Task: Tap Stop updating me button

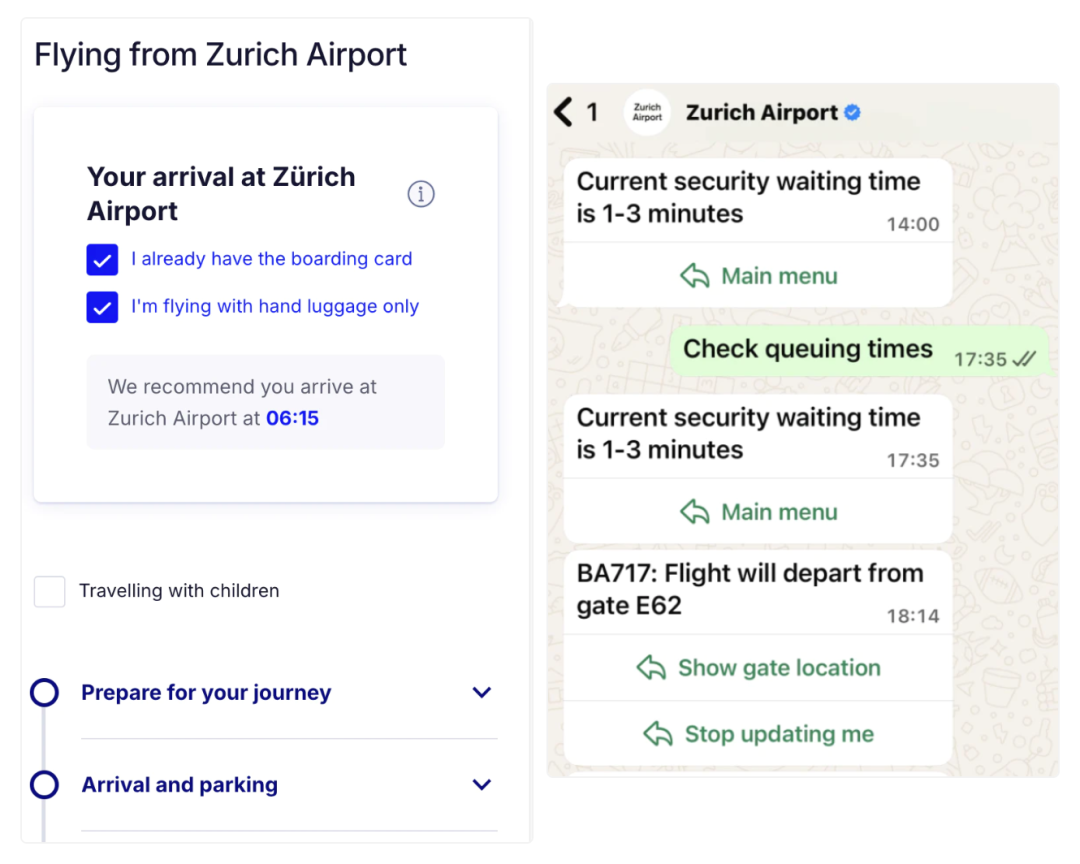Action: (x=758, y=734)
